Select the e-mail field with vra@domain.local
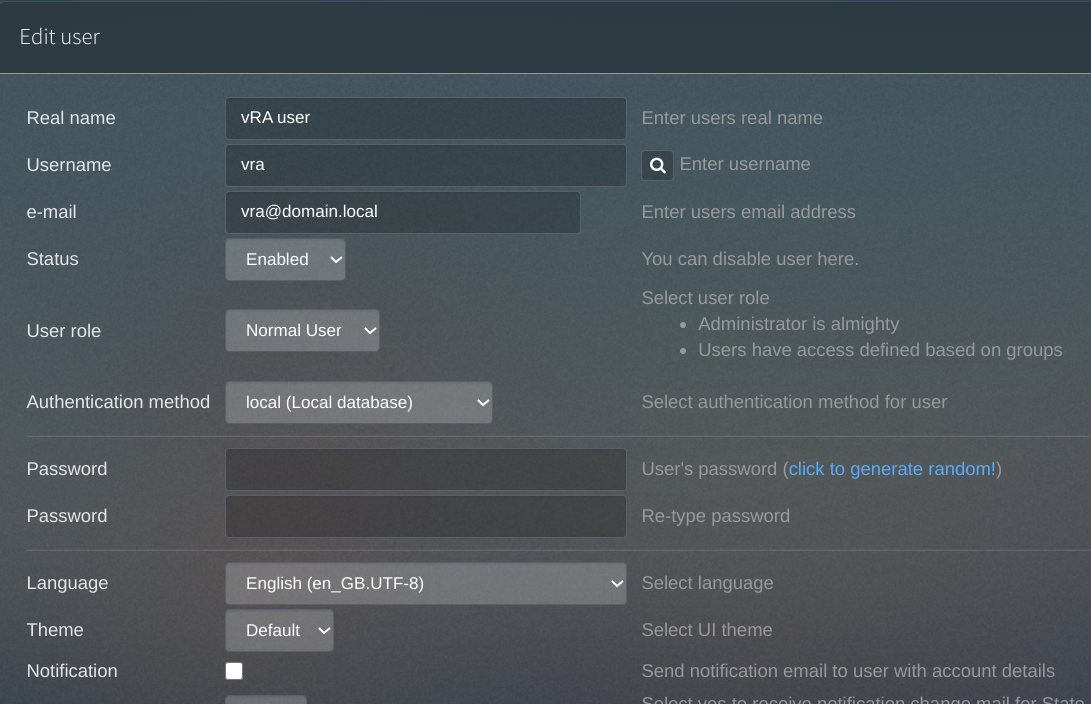 (x=403, y=212)
